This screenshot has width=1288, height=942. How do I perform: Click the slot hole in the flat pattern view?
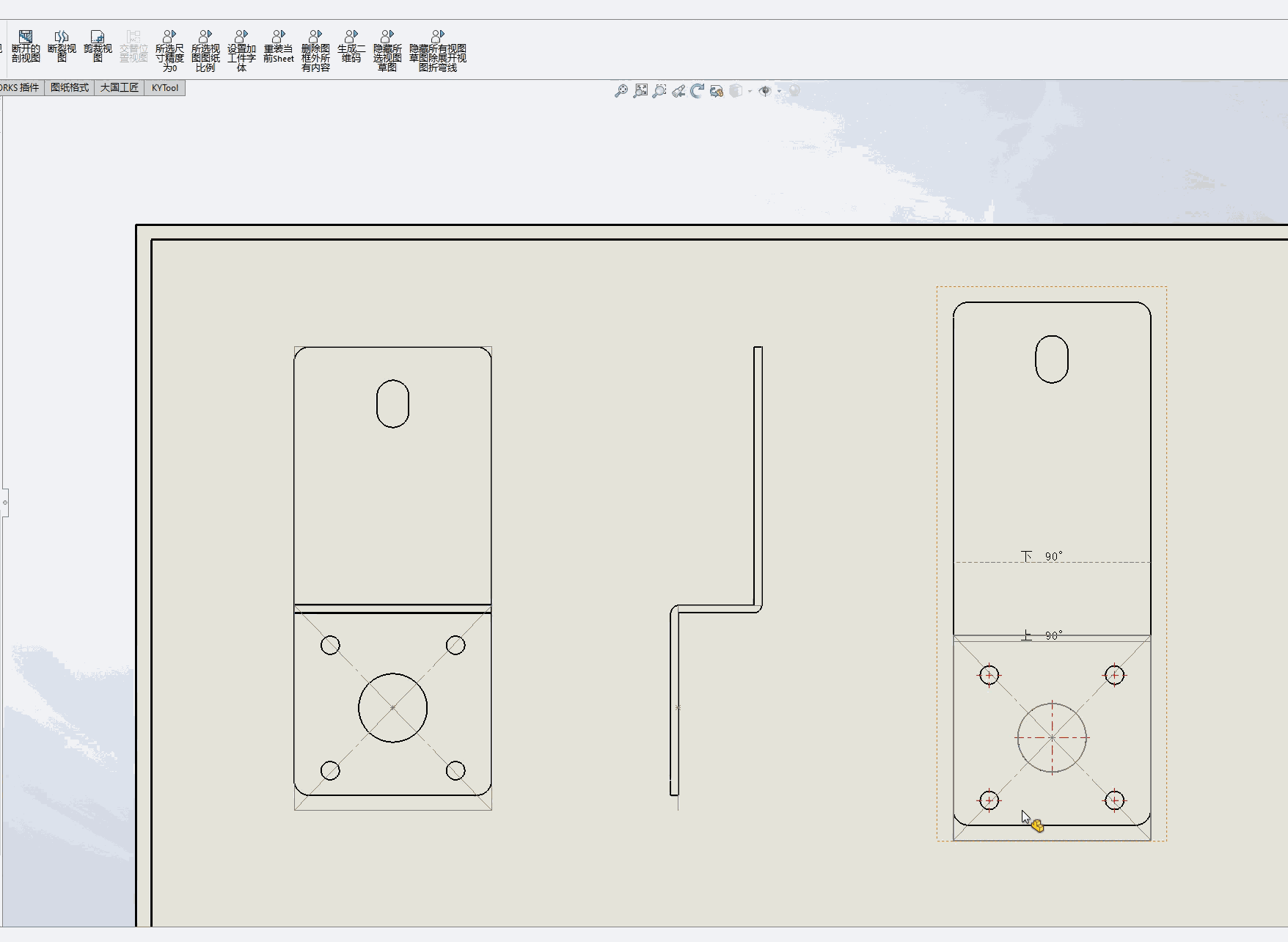(x=1051, y=359)
